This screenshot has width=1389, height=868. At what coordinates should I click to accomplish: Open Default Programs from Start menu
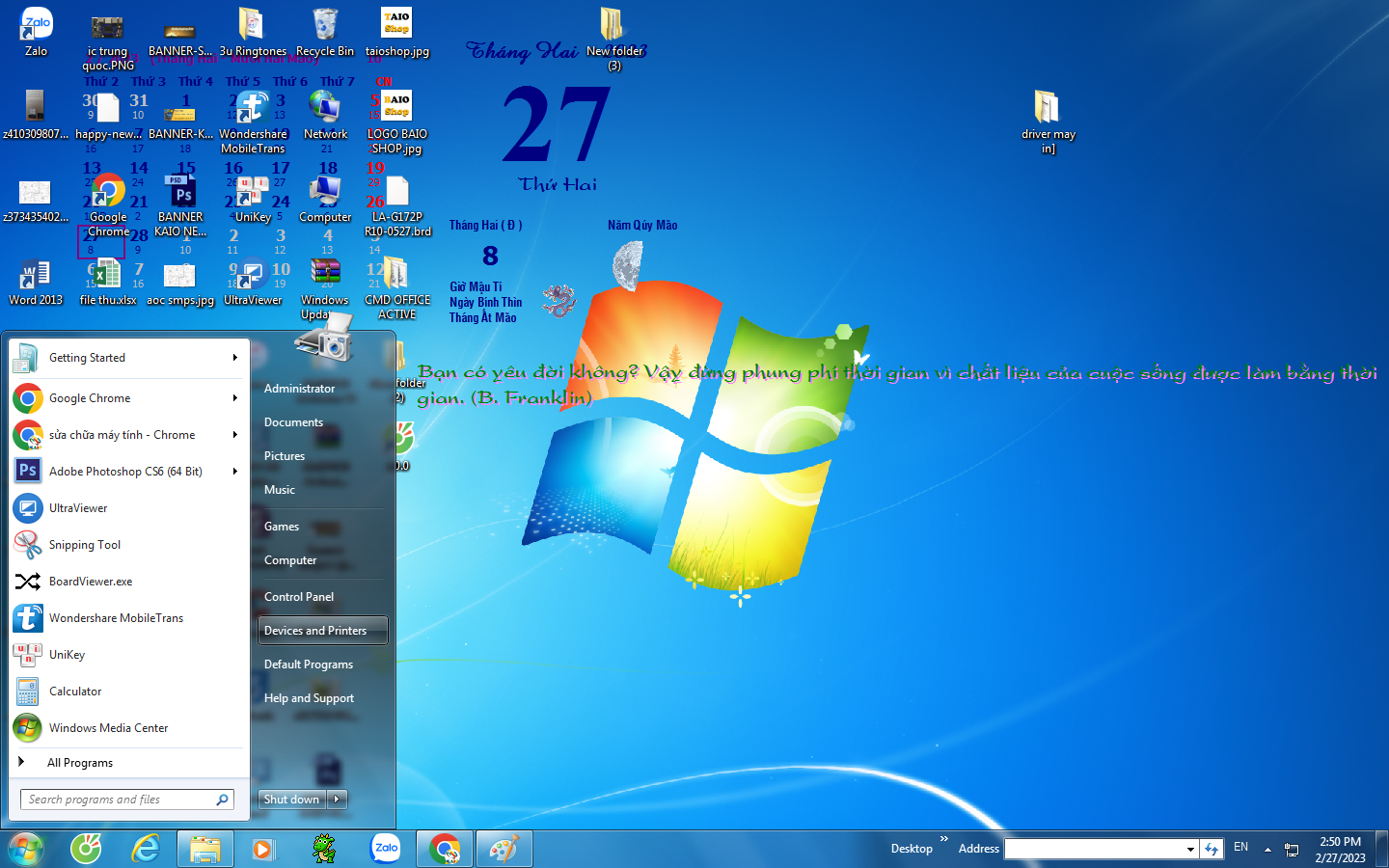click(322, 665)
